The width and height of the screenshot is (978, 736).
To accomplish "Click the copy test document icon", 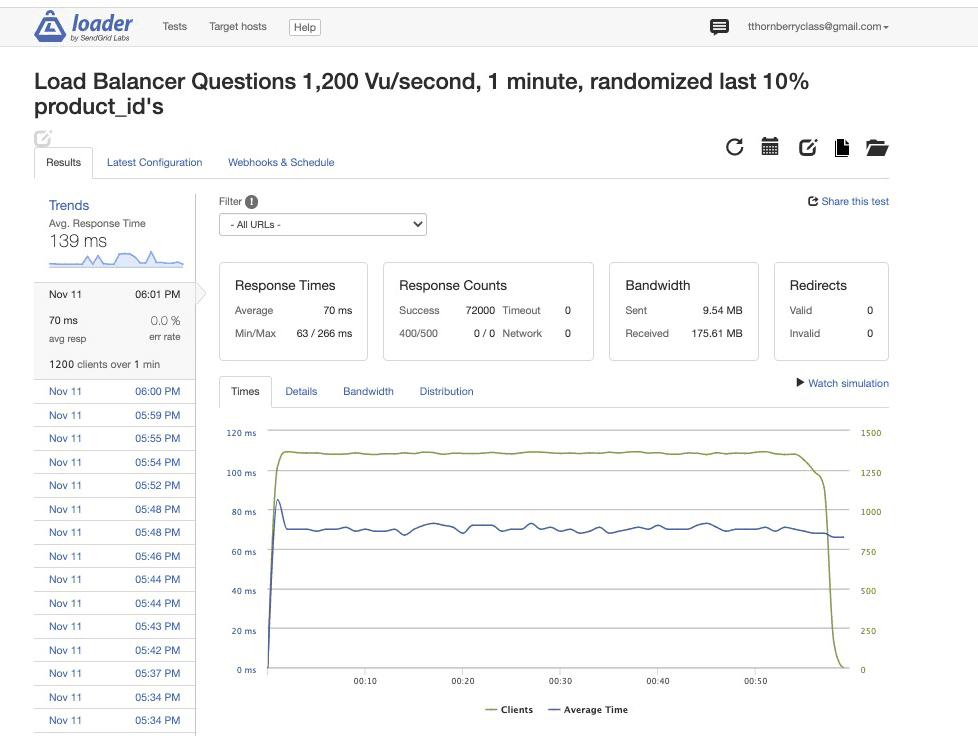I will point(841,148).
